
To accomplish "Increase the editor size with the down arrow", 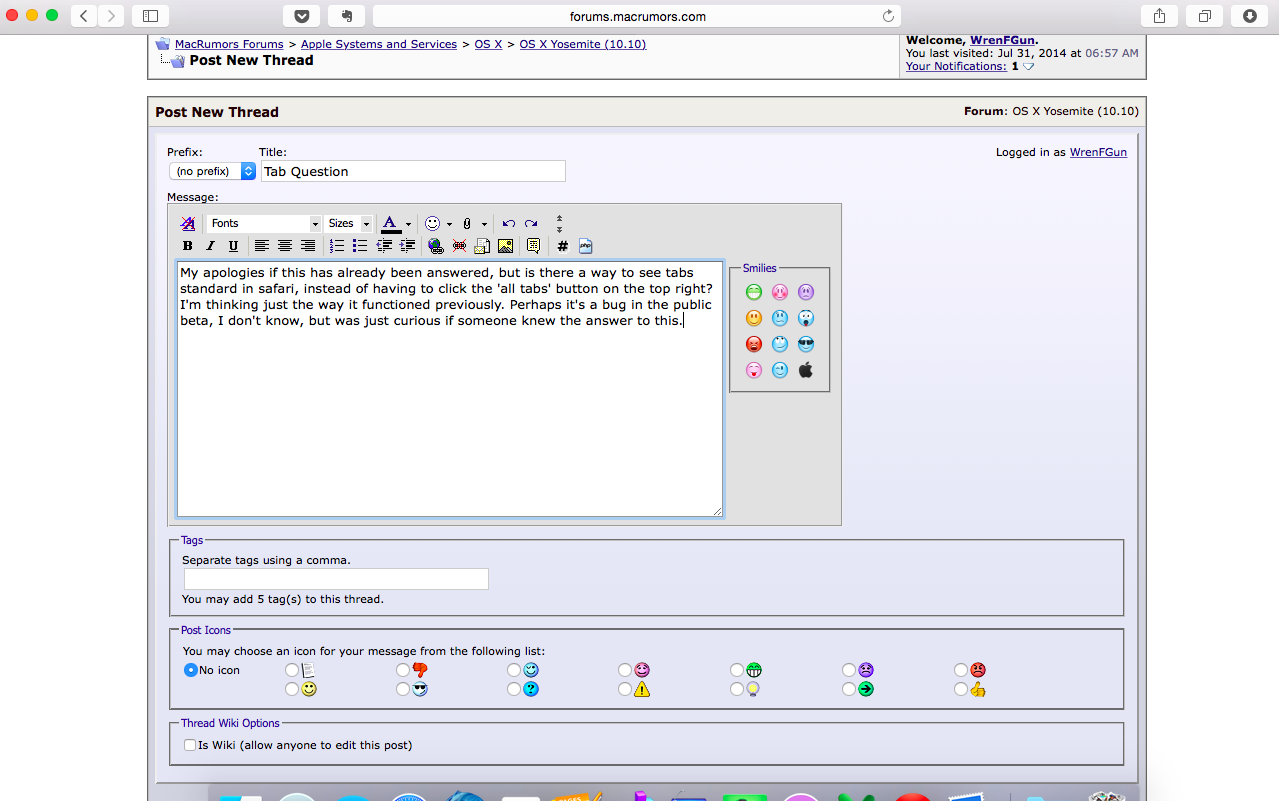I will 559,229.
